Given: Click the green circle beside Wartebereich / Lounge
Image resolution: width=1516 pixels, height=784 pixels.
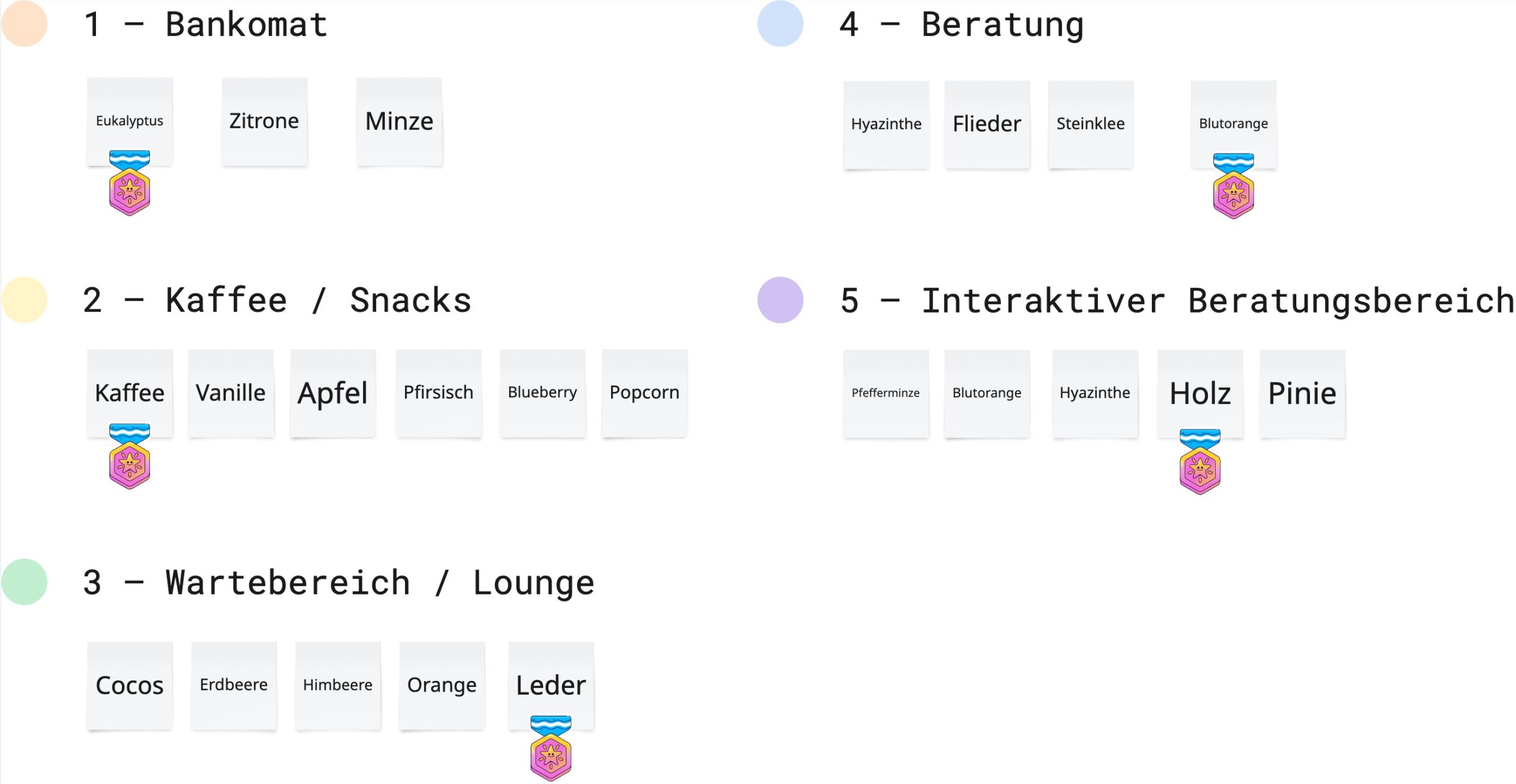Looking at the screenshot, I should pos(24,581).
